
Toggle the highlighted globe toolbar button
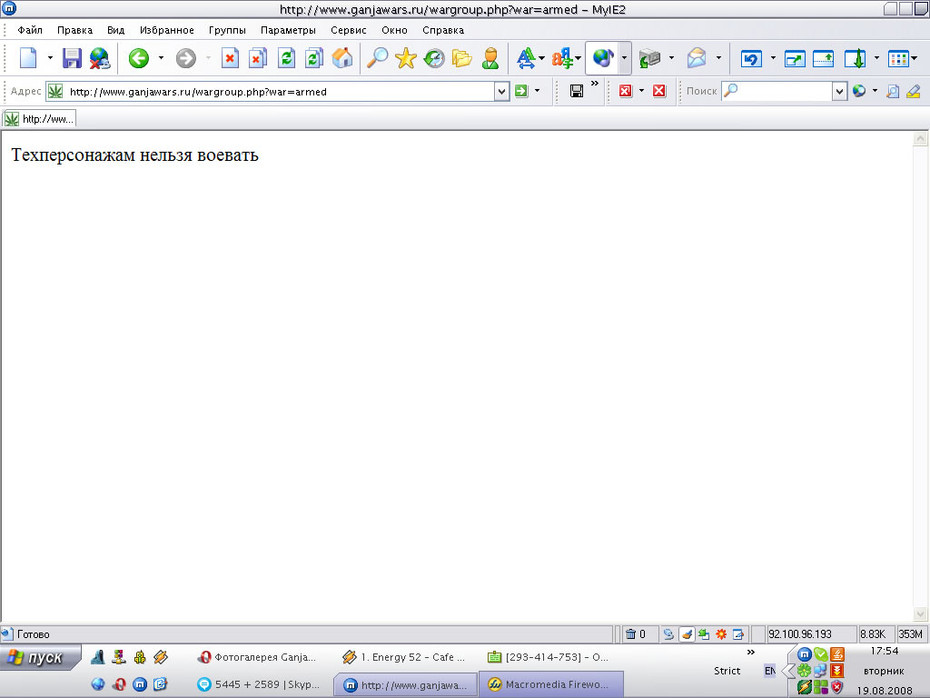pos(603,58)
